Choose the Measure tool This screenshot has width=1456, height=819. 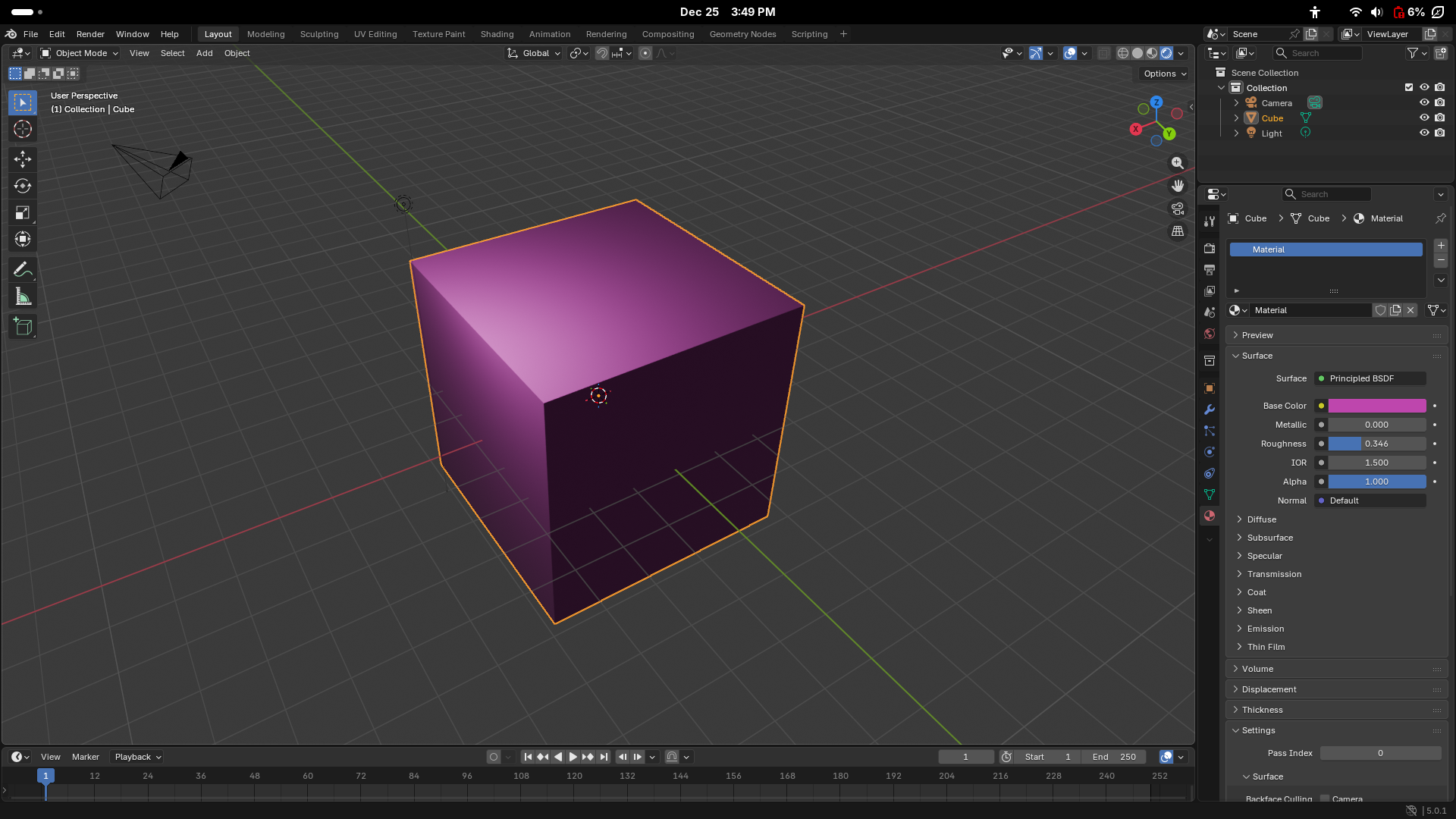(x=23, y=297)
